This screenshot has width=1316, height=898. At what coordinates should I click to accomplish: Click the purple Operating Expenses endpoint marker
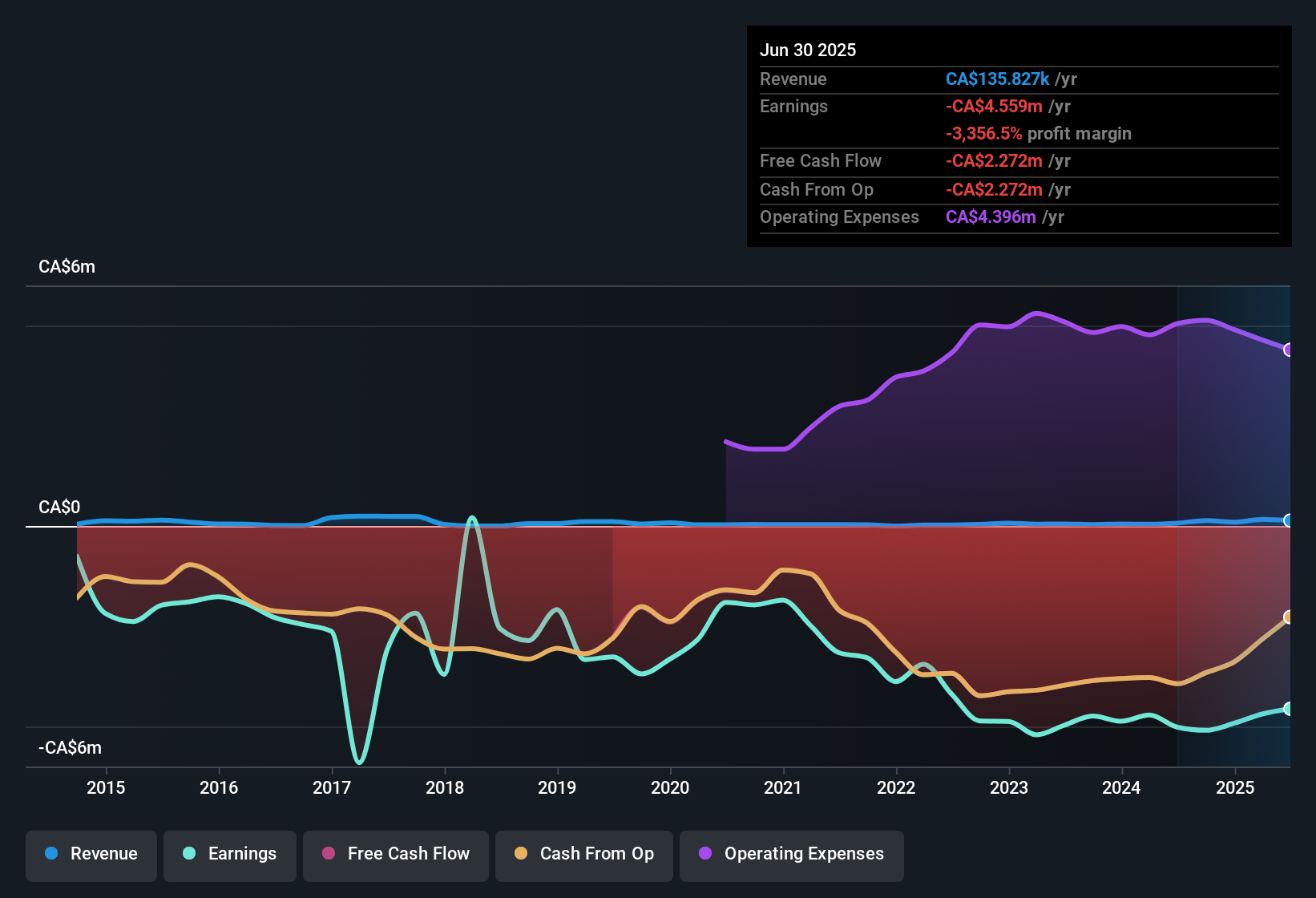point(1289,350)
